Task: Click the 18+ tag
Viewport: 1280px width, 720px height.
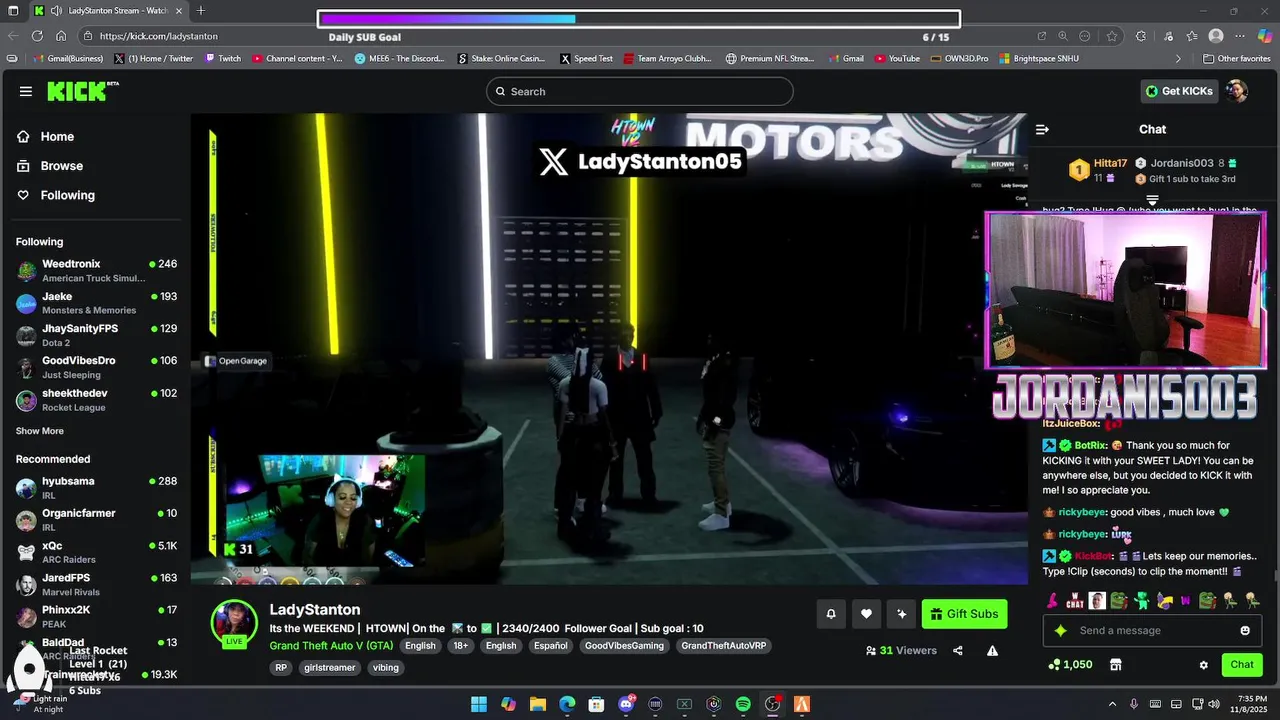Action: click(460, 646)
